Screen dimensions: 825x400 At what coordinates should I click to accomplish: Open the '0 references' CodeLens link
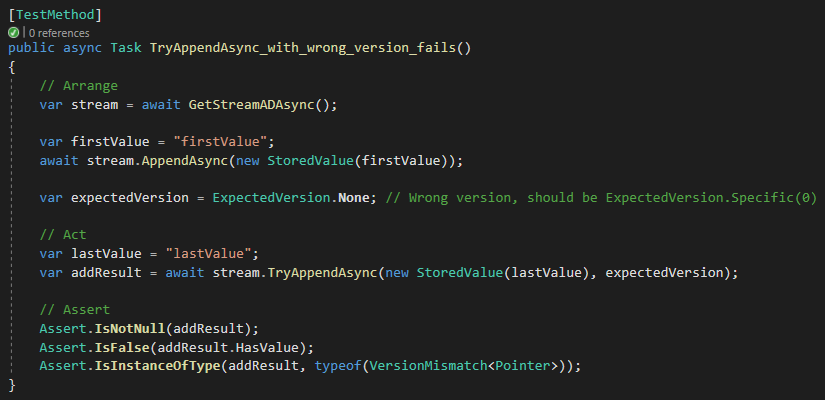coord(59,33)
